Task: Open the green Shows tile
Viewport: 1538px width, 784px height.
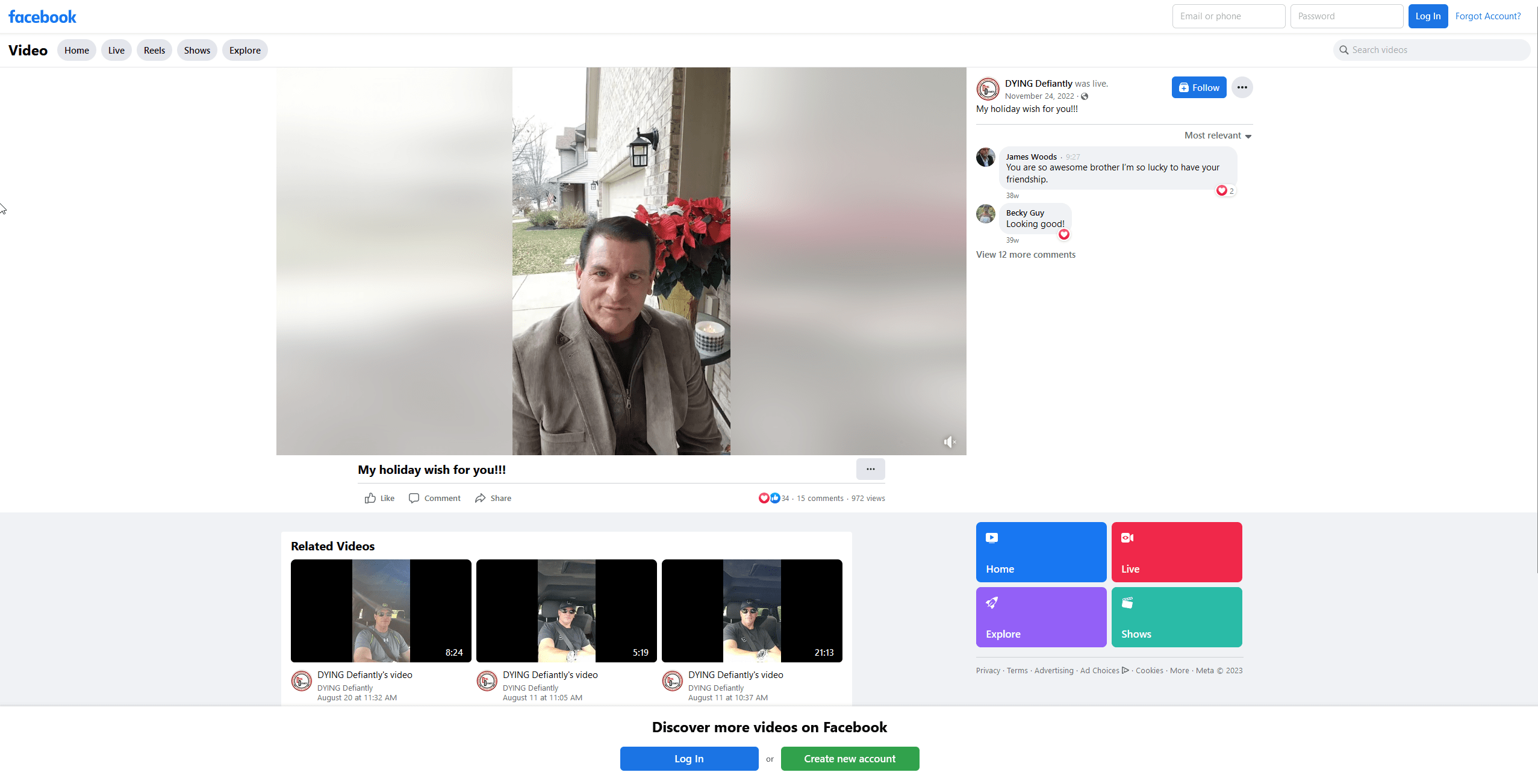Action: (x=1176, y=617)
